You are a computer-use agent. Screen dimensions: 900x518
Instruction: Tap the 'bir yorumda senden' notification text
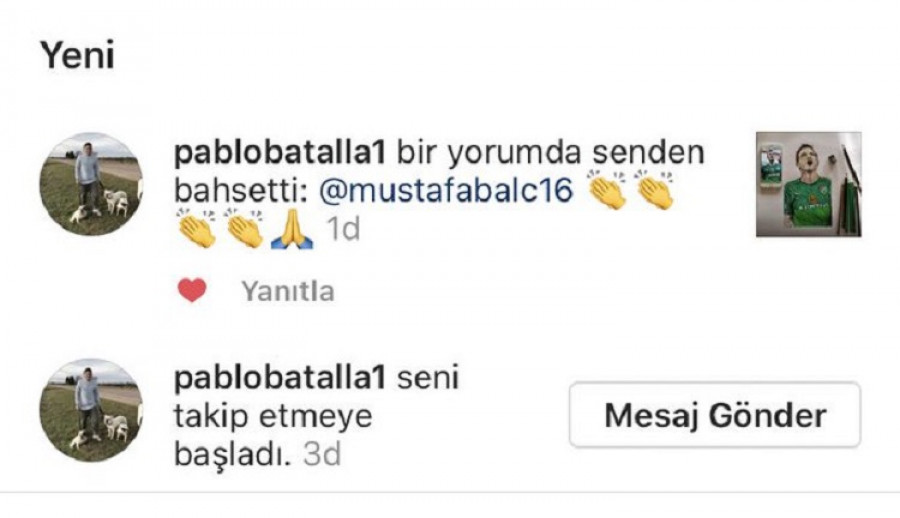click(550, 153)
